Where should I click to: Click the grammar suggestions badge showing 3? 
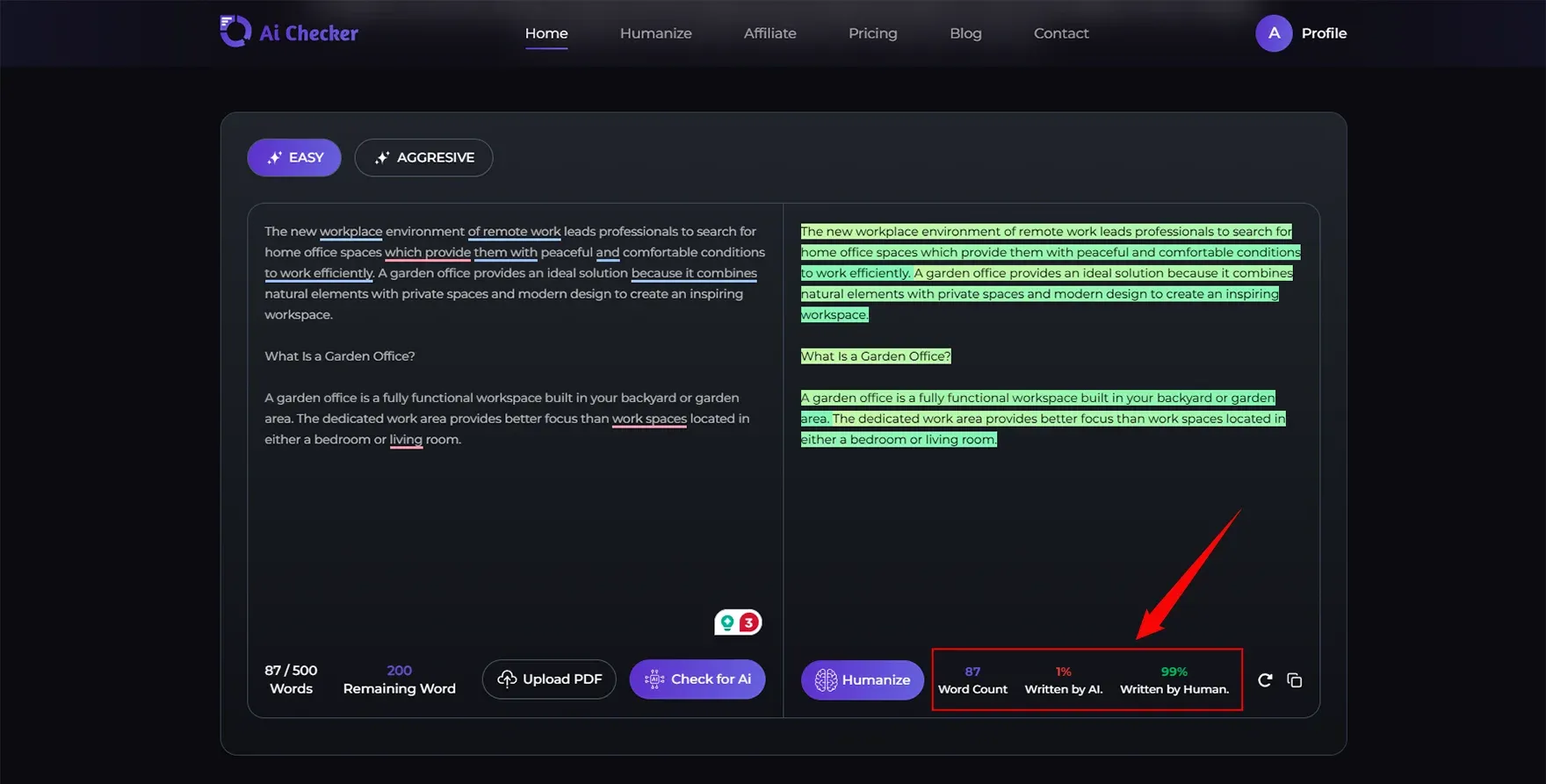[738, 622]
